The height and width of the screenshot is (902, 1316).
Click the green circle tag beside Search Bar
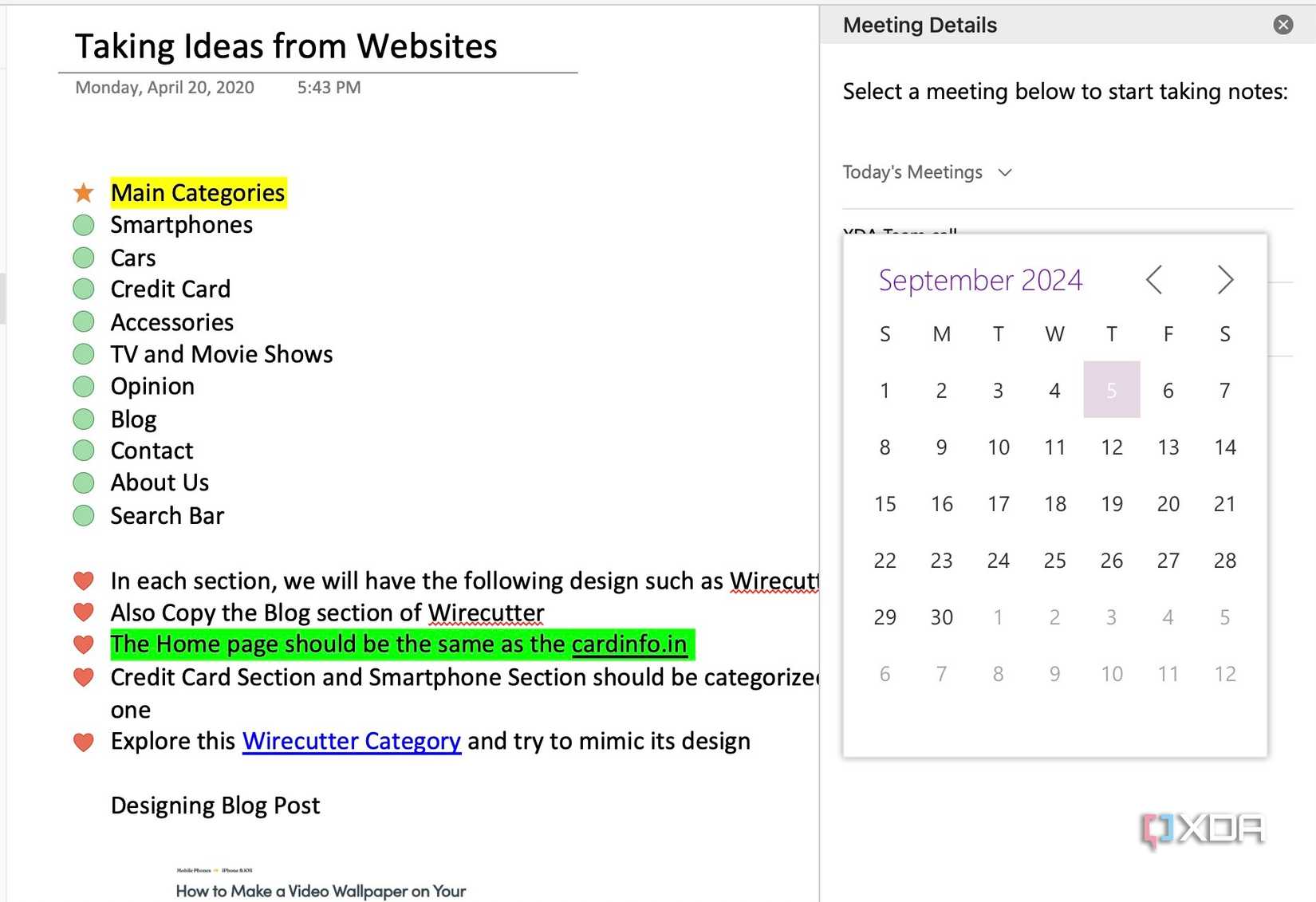[x=83, y=515]
